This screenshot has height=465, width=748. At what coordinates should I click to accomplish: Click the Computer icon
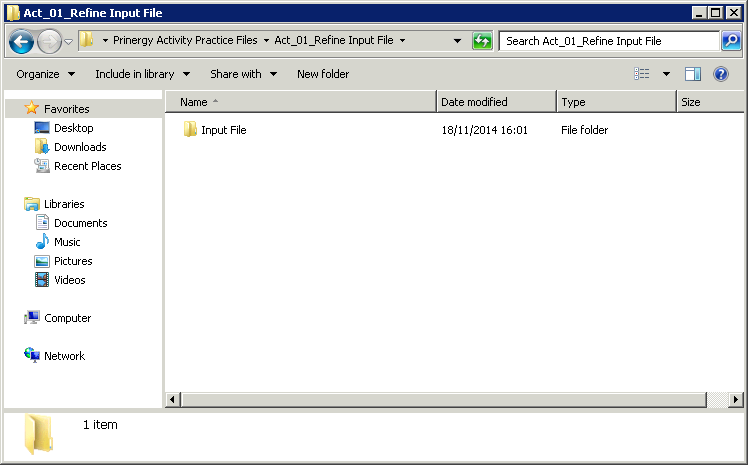pyautogui.click(x=32, y=318)
